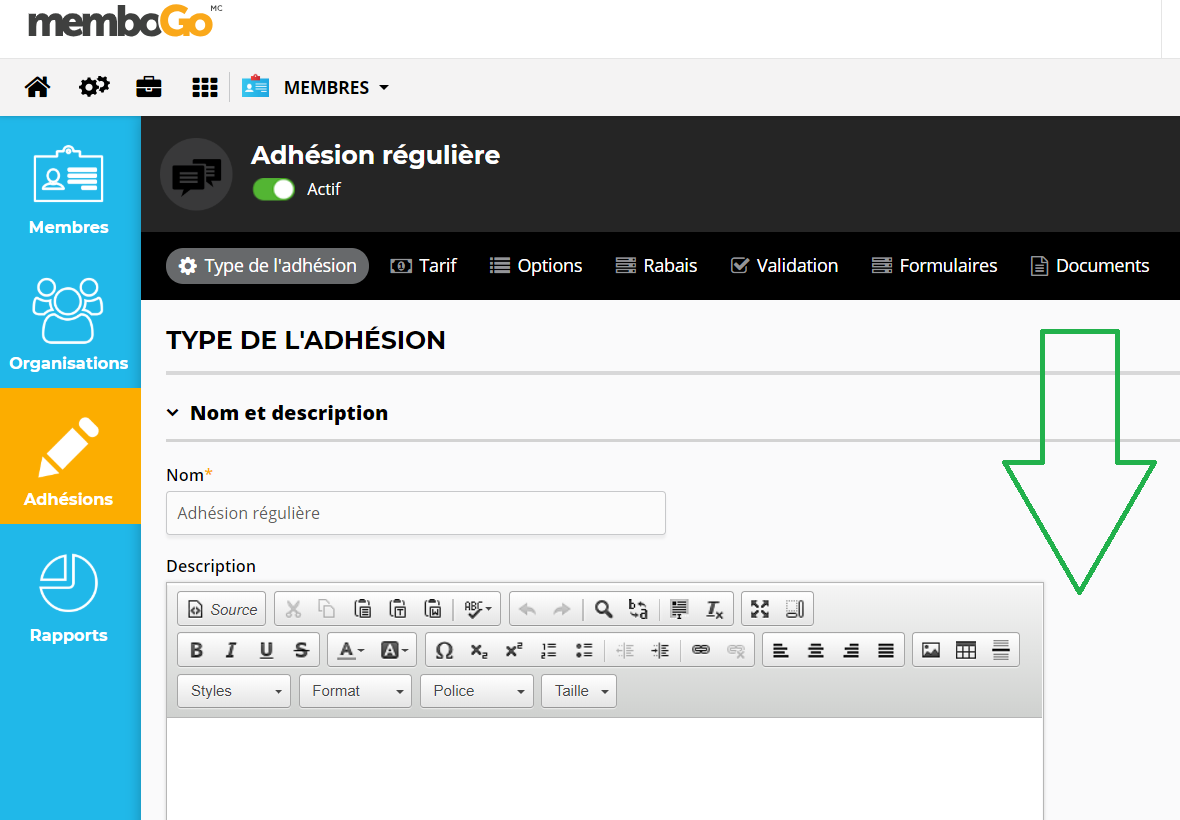The image size is (1180, 820).
Task: Toggle subscript formatting
Action: coord(479,650)
